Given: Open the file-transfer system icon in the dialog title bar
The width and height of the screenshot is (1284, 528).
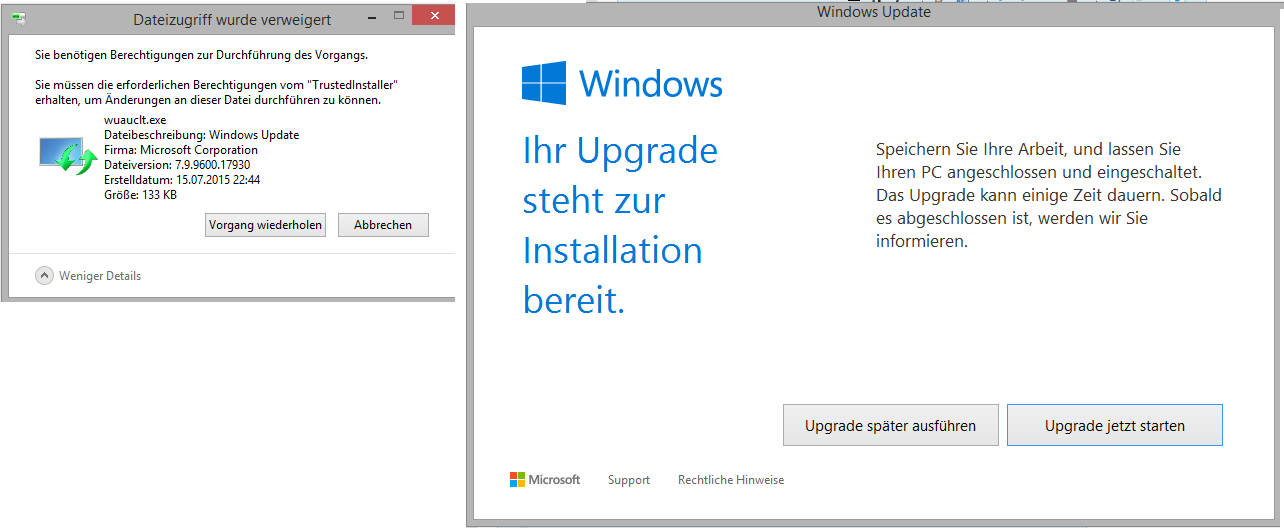Looking at the screenshot, I should pyautogui.click(x=18, y=18).
